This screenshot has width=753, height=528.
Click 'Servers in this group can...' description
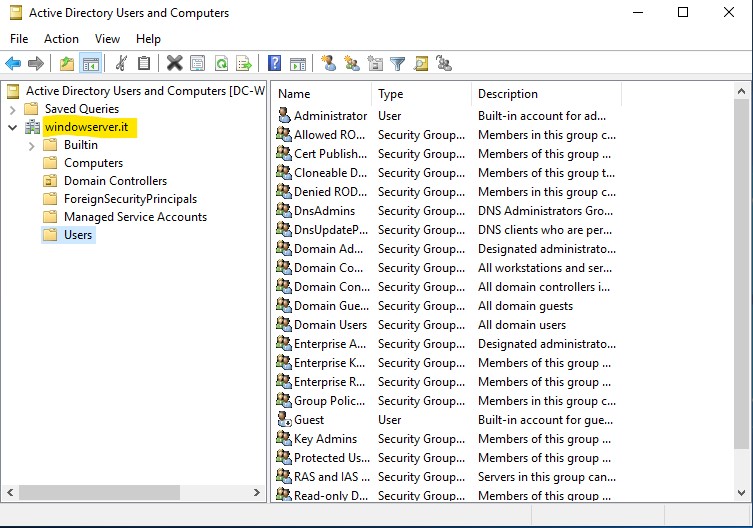tap(547, 477)
